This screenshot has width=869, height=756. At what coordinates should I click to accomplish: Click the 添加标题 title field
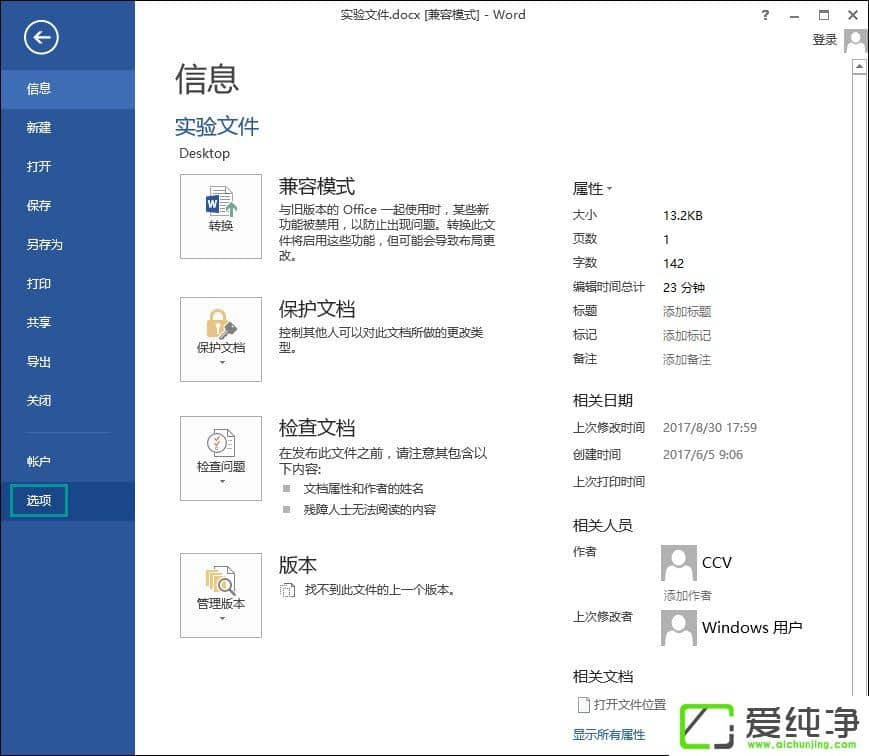pos(687,312)
